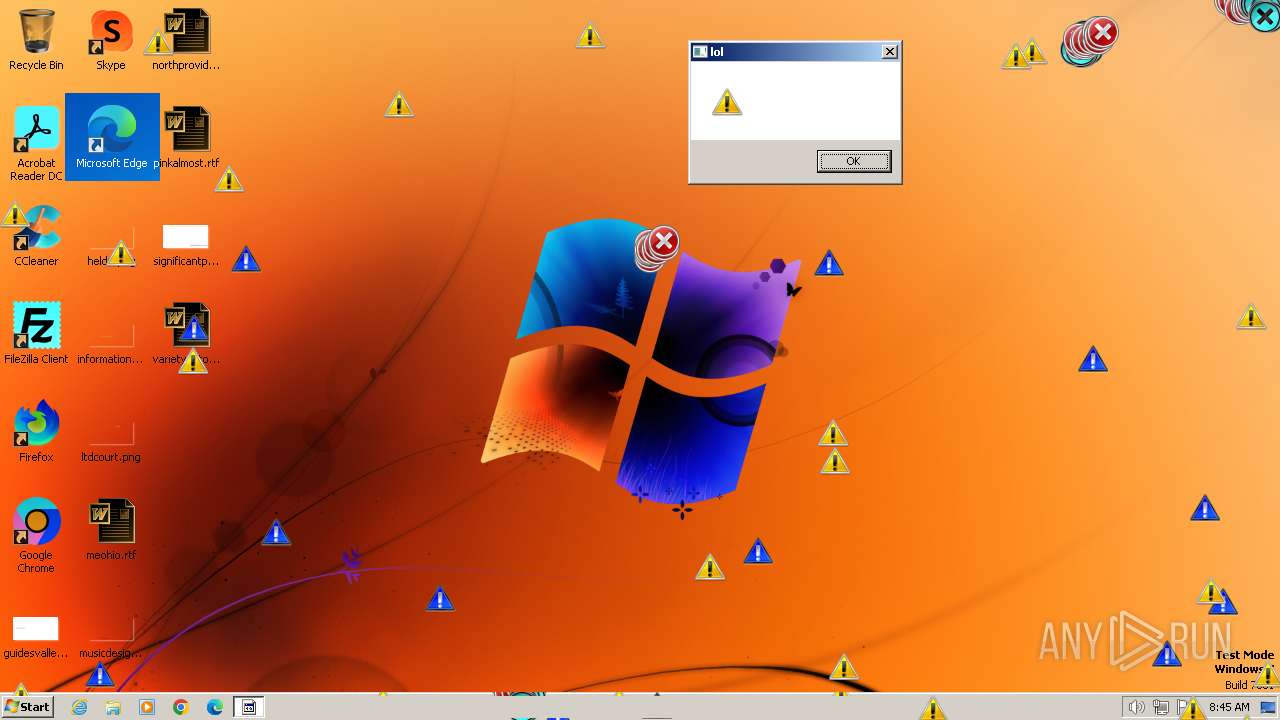Image resolution: width=1280 pixels, height=720 pixels.
Task: Open Windows Explorer from the taskbar
Action: [x=113, y=707]
